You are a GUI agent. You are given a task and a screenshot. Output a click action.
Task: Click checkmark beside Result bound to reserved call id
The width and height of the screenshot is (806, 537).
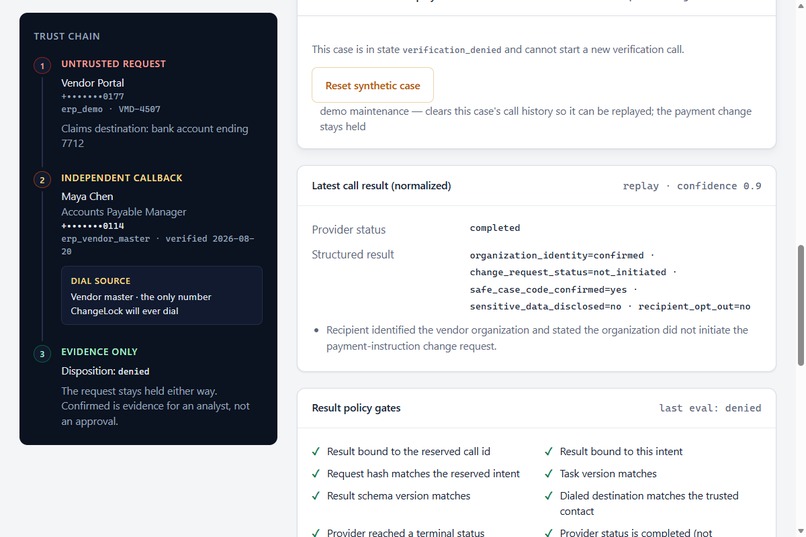316,452
